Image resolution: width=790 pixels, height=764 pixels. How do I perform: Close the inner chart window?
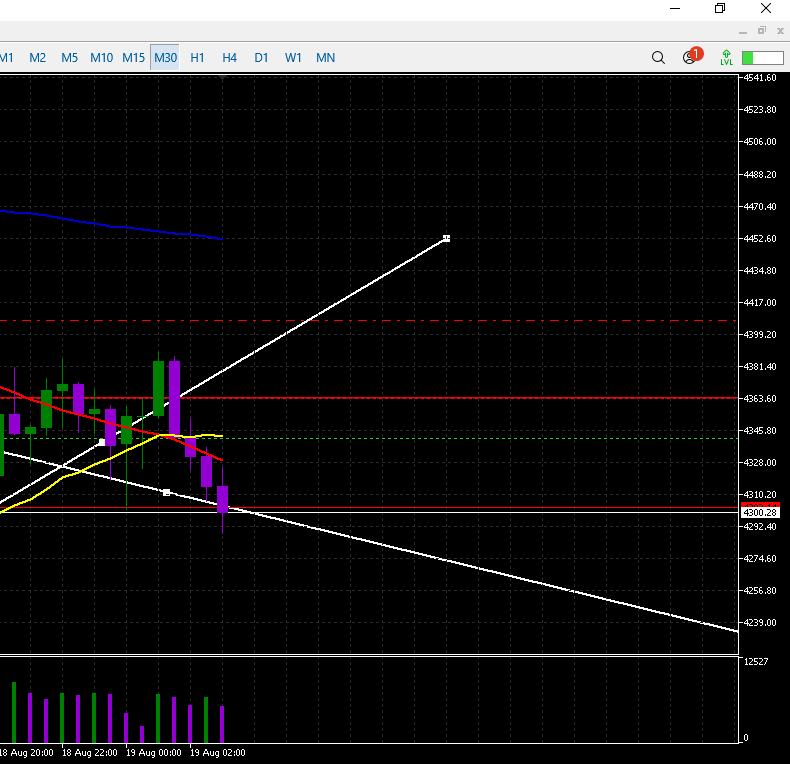pyautogui.click(x=780, y=31)
